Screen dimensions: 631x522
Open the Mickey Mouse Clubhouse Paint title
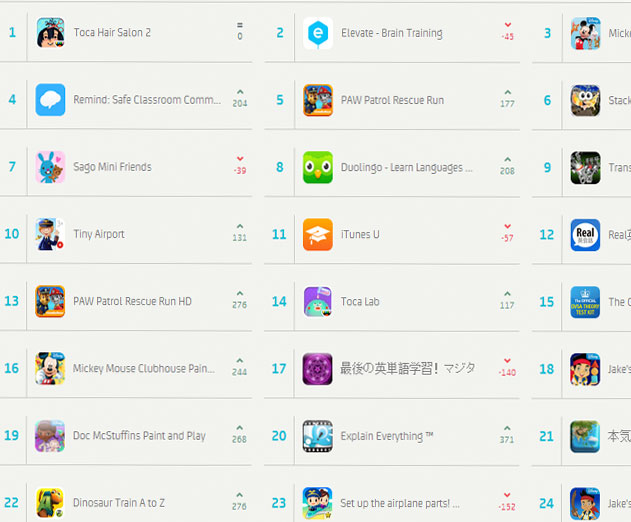(x=144, y=368)
